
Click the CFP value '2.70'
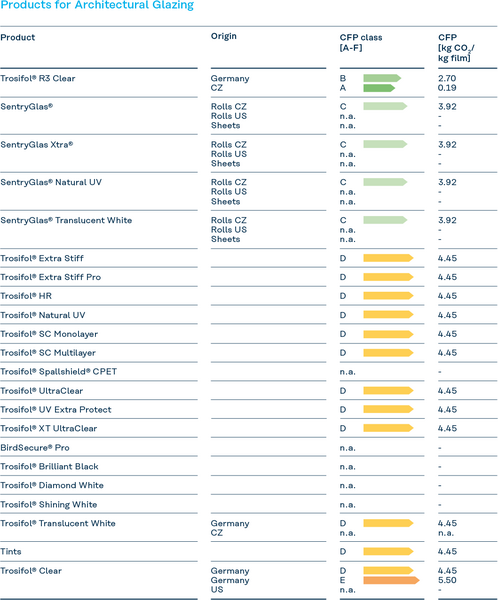pos(447,78)
